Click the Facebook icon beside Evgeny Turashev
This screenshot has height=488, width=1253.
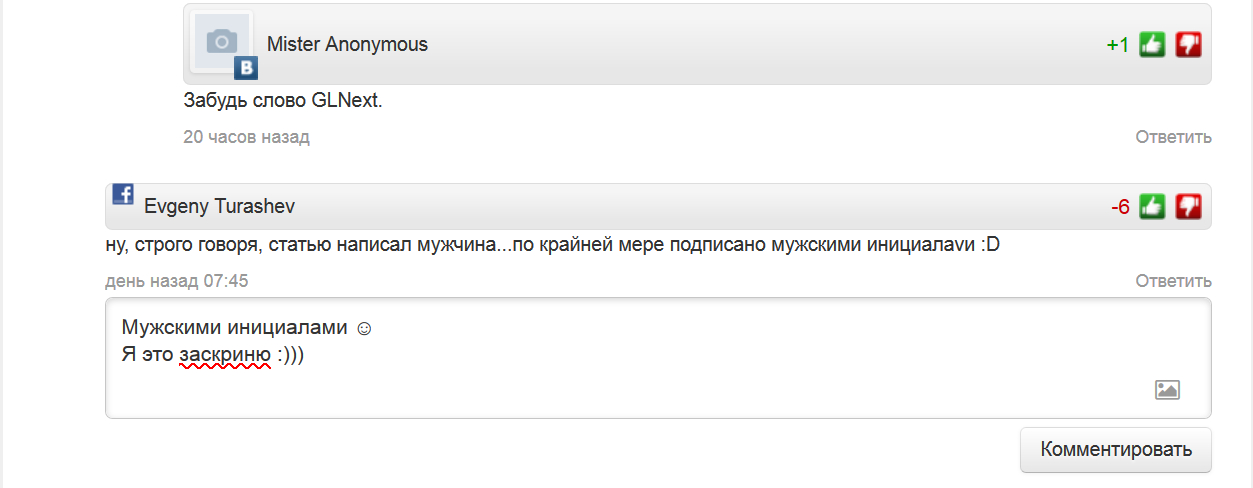click(123, 195)
